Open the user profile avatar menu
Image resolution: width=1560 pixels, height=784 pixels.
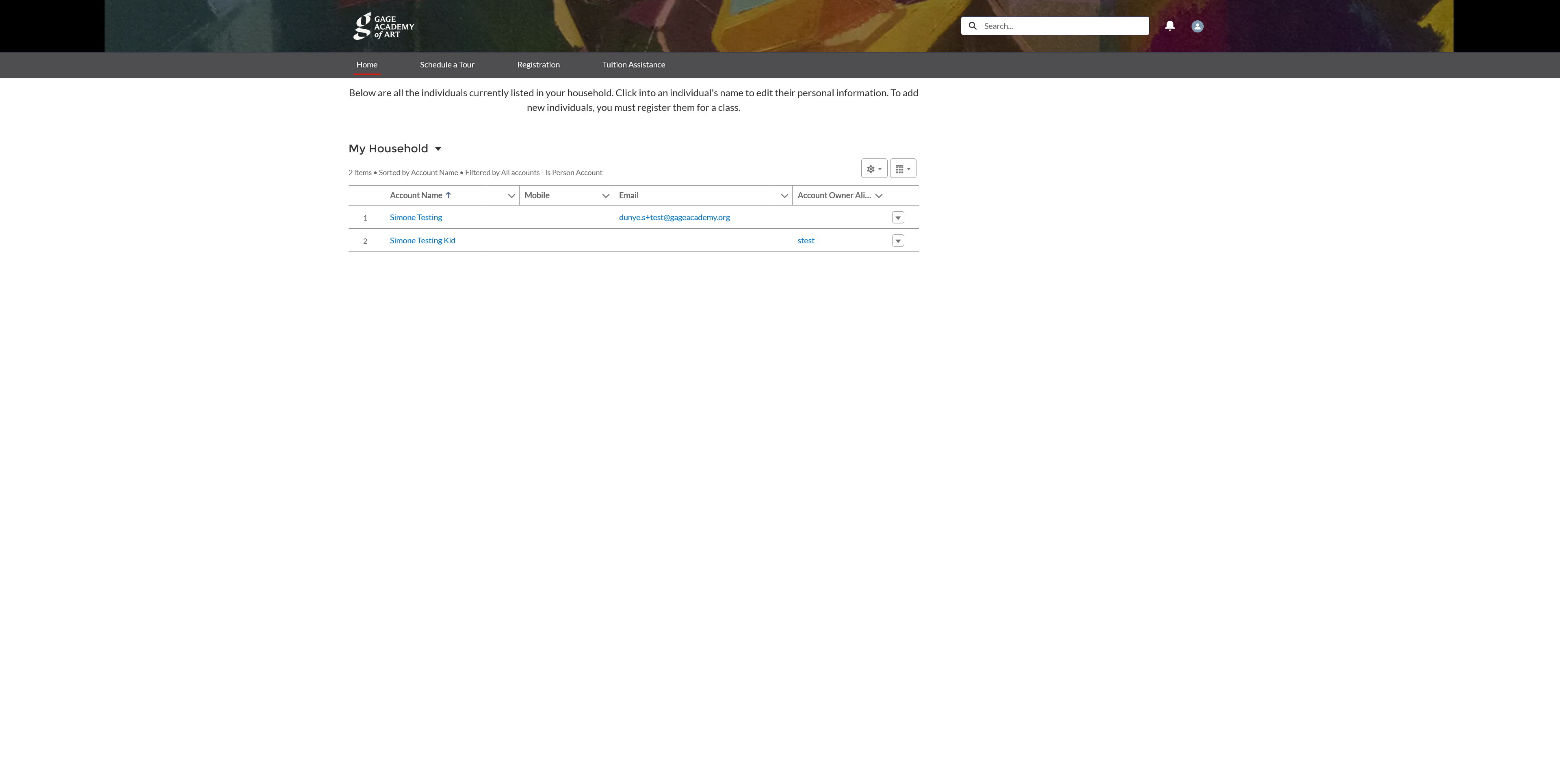coord(1197,26)
